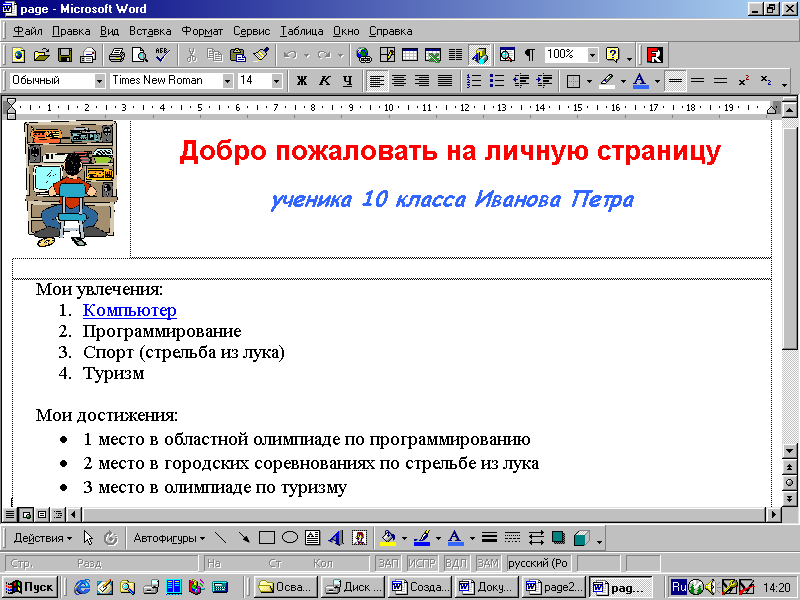Image resolution: width=800 pixels, height=600 pixels.
Task: Select the computer clipart image
Action: (71, 184)
